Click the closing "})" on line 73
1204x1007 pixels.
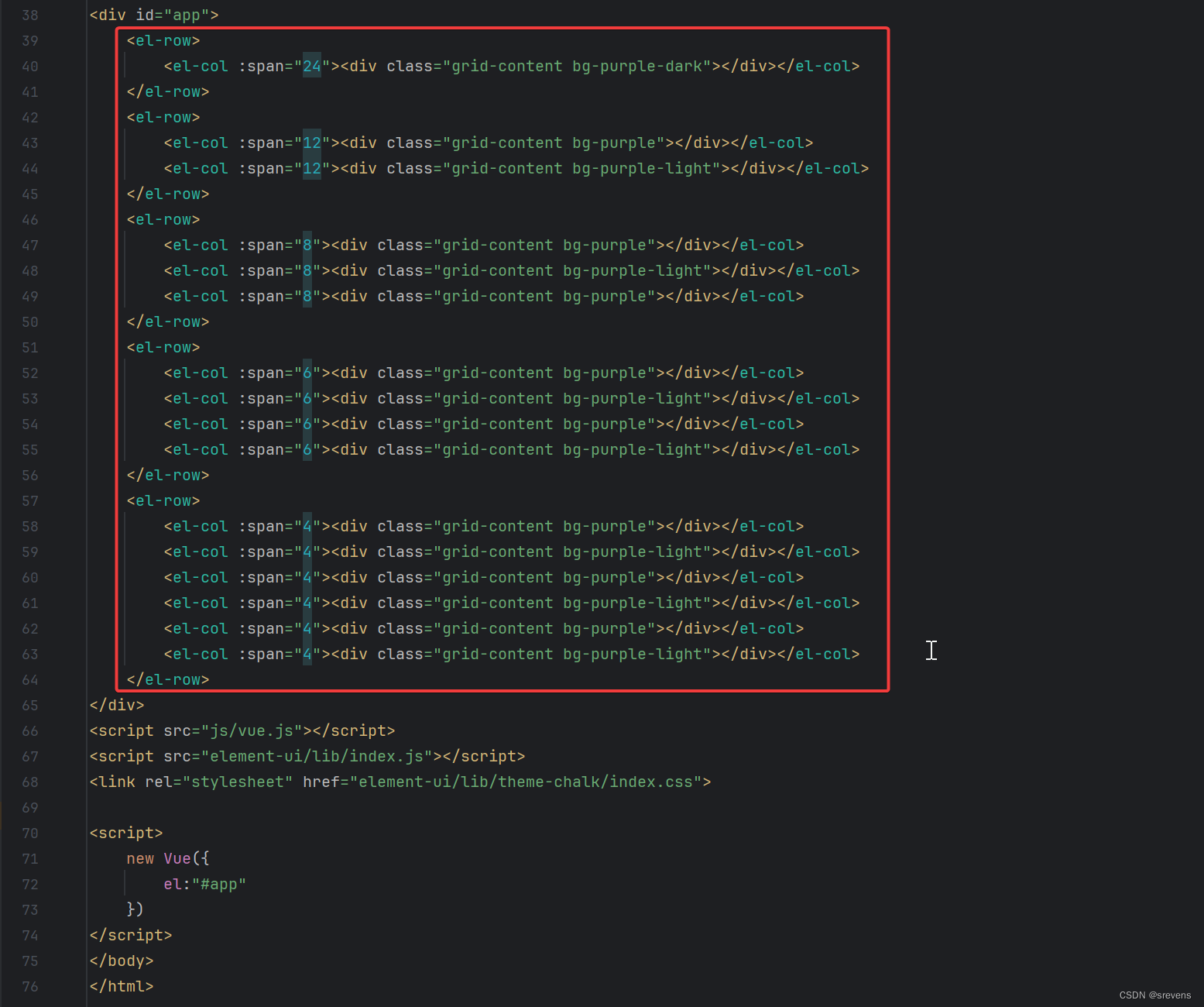click(135, 909)
